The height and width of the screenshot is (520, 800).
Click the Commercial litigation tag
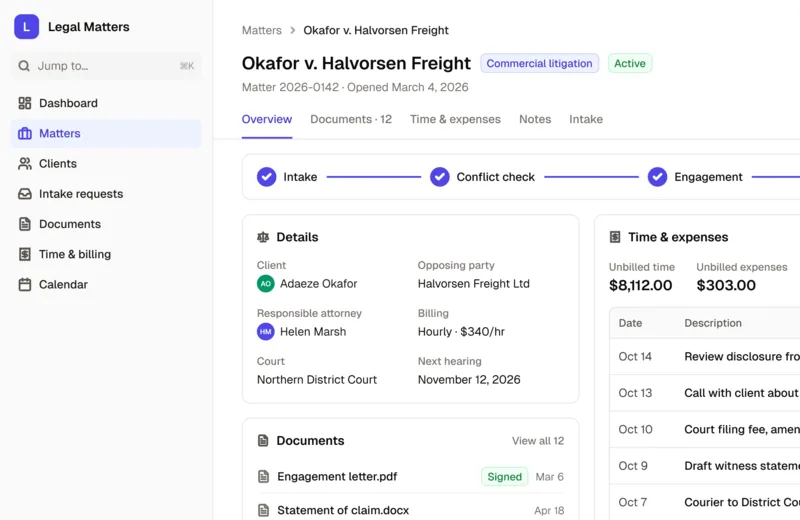tap(539, 63)
